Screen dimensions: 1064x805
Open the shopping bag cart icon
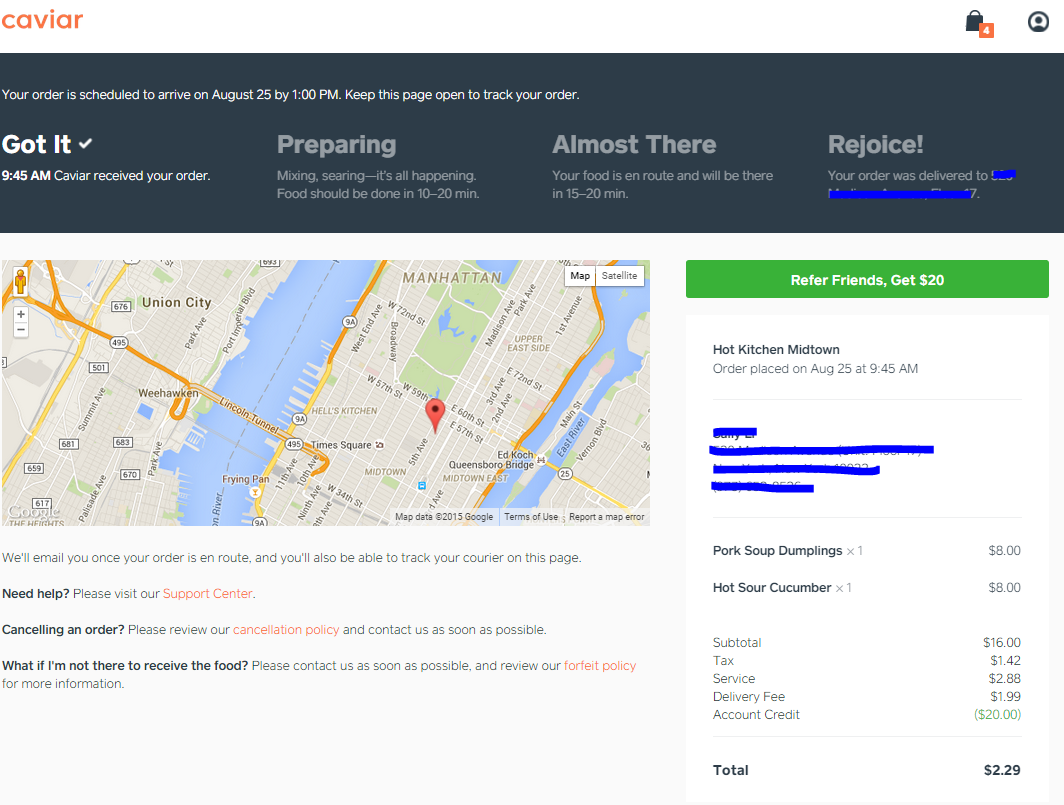(x=978, y=23)
